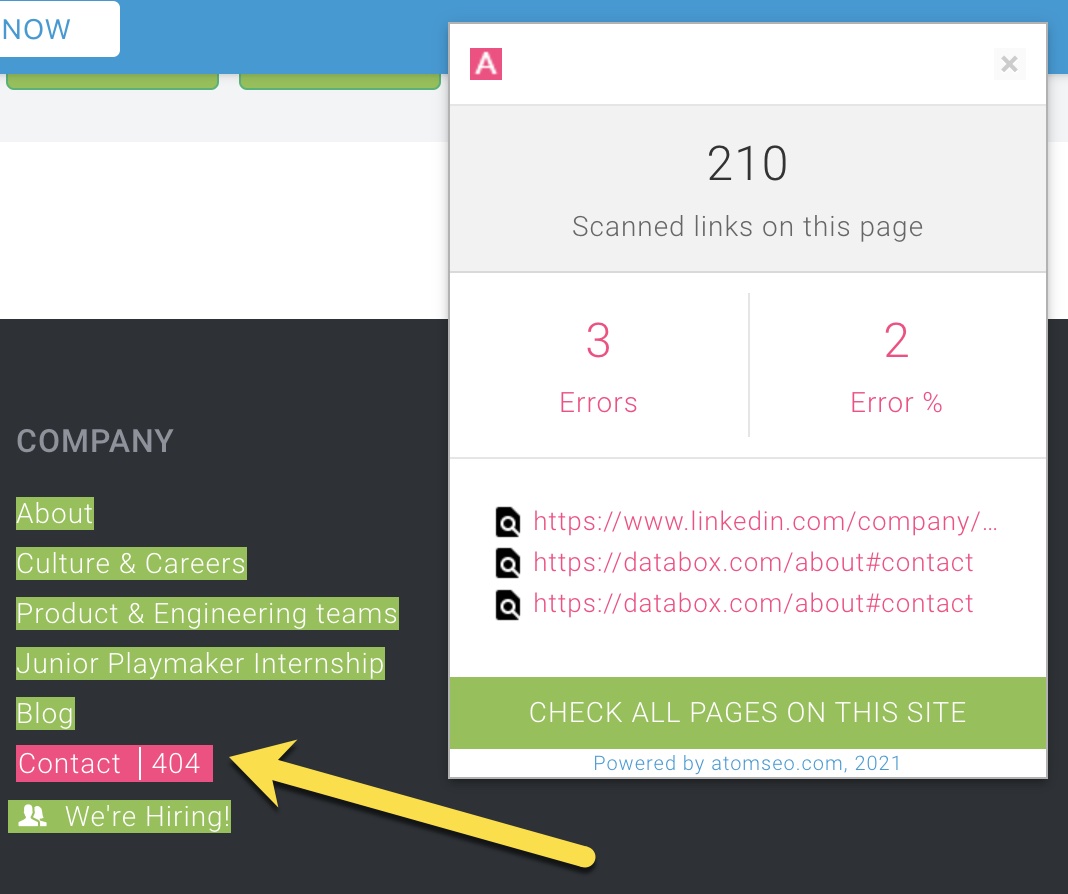
Task: Click the 2 Error % statistic
Action: [896, 366]
